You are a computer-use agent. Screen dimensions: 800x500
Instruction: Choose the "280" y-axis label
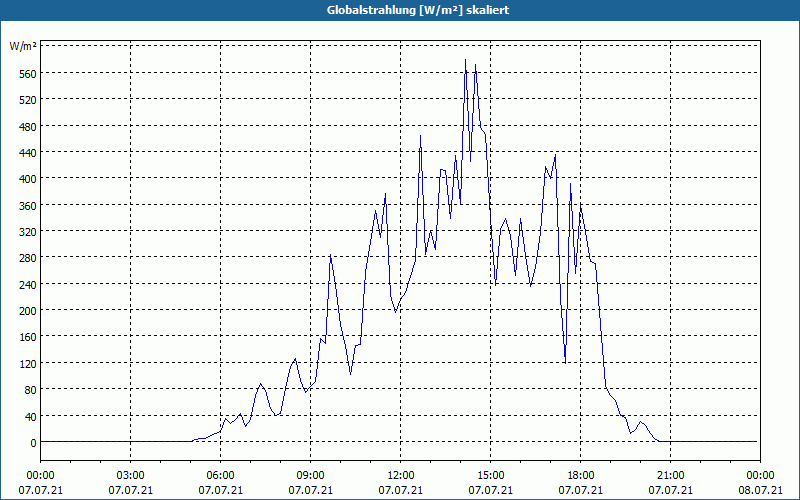pyautogui.click(x=29, y=258)
